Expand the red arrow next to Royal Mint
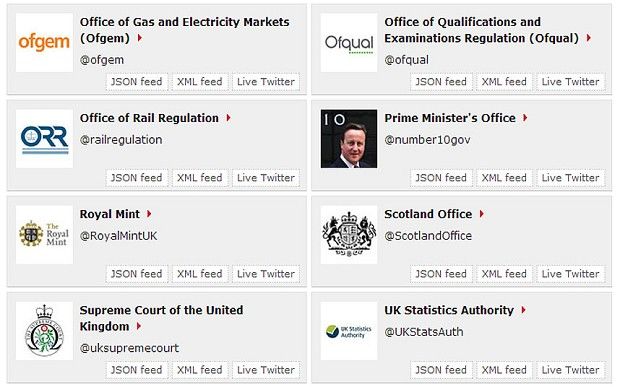 pos(149,214)
